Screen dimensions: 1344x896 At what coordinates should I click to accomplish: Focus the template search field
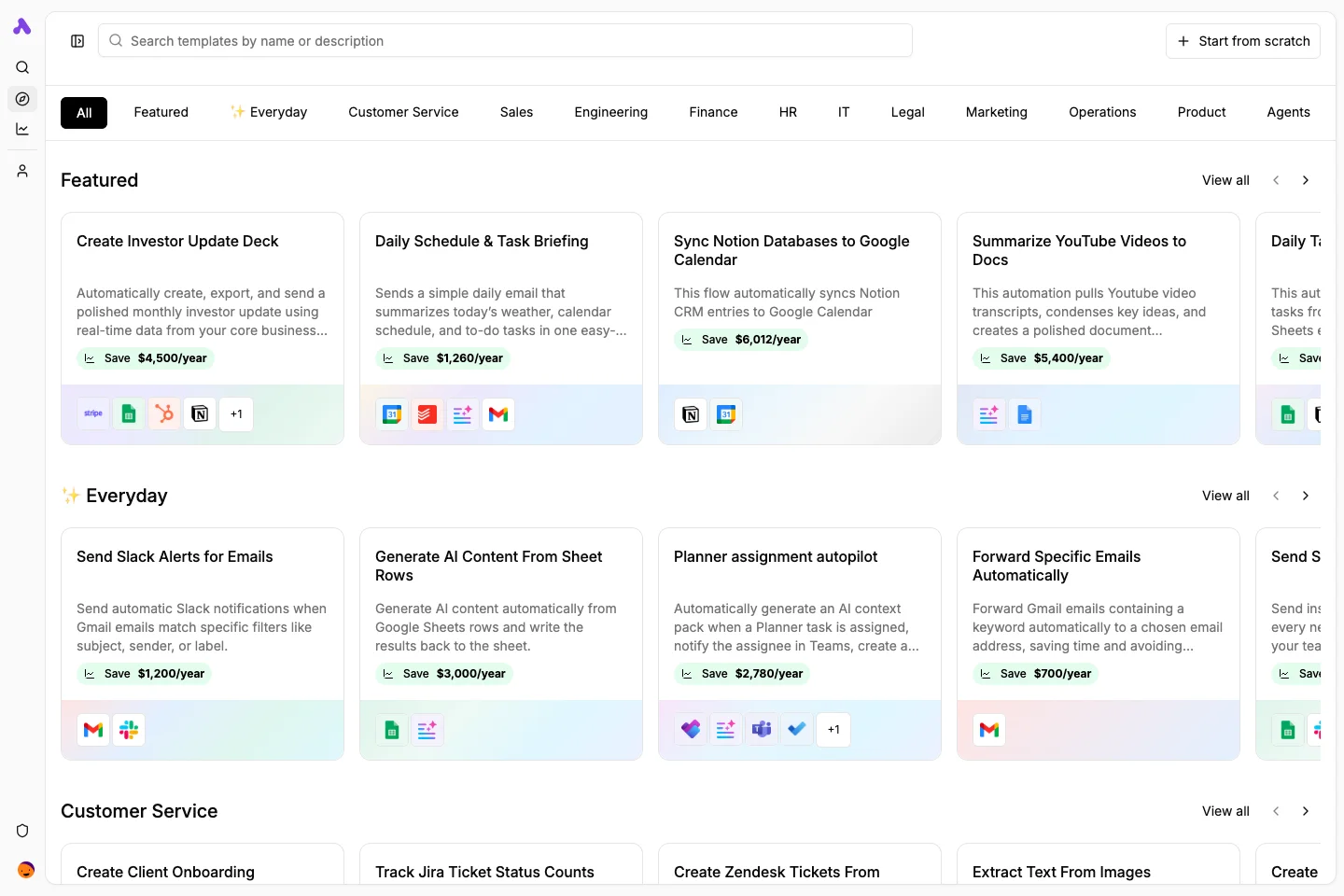505,41
